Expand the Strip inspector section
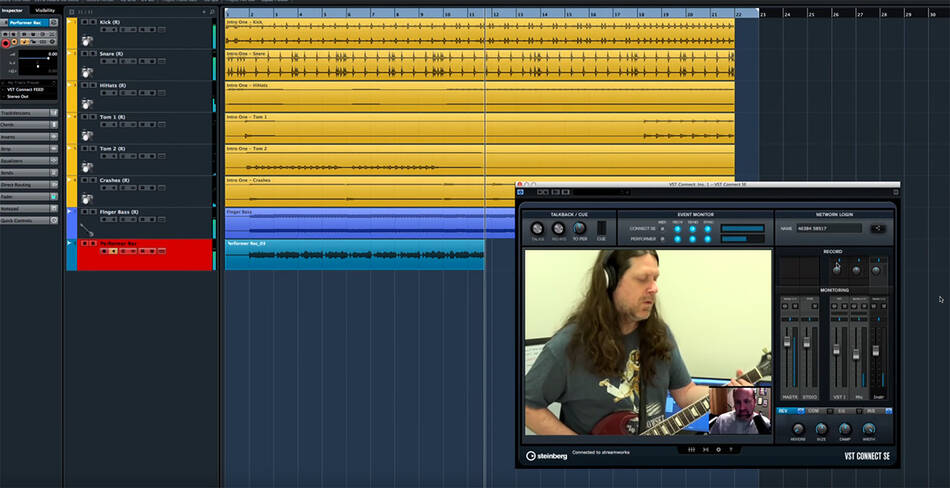 (x=28, y=149)
